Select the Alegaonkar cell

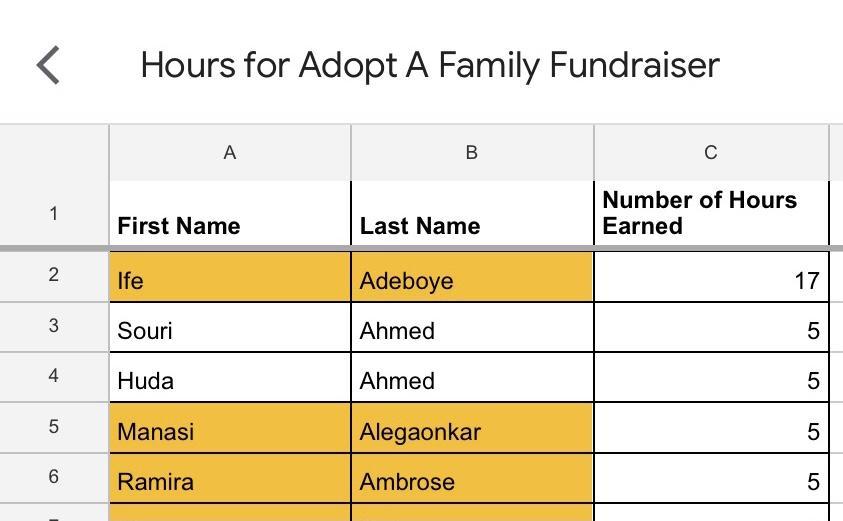click(471, 429)
